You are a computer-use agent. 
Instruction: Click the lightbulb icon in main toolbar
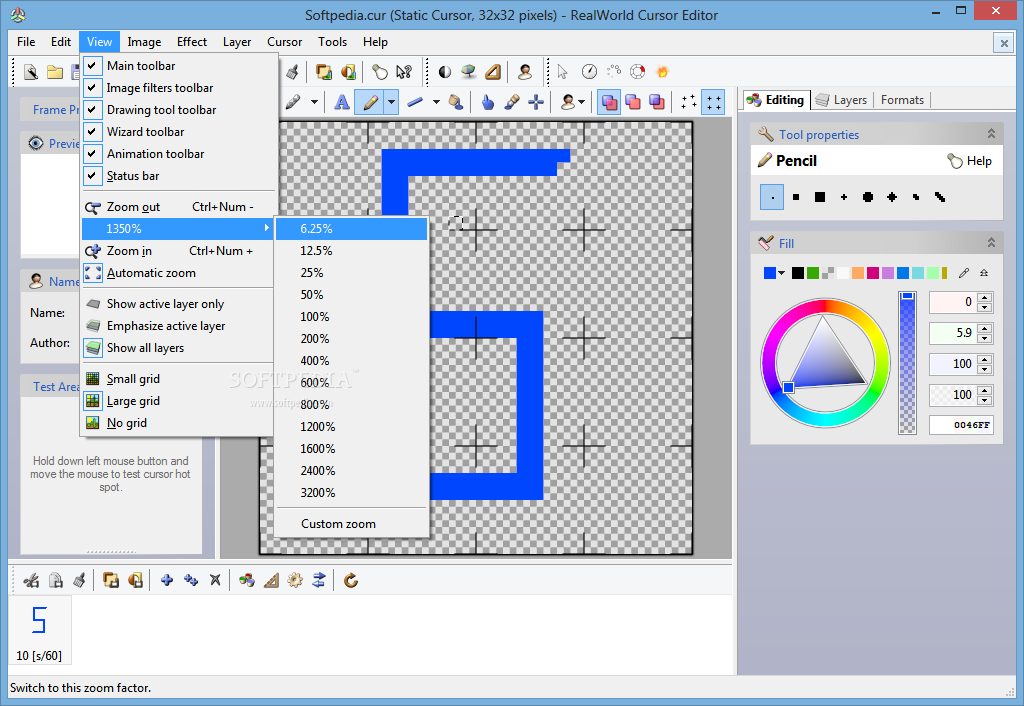point(379,72)
